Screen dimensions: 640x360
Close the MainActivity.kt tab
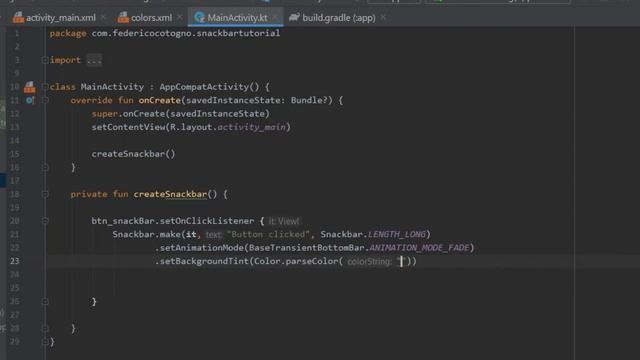coord(276,18)
